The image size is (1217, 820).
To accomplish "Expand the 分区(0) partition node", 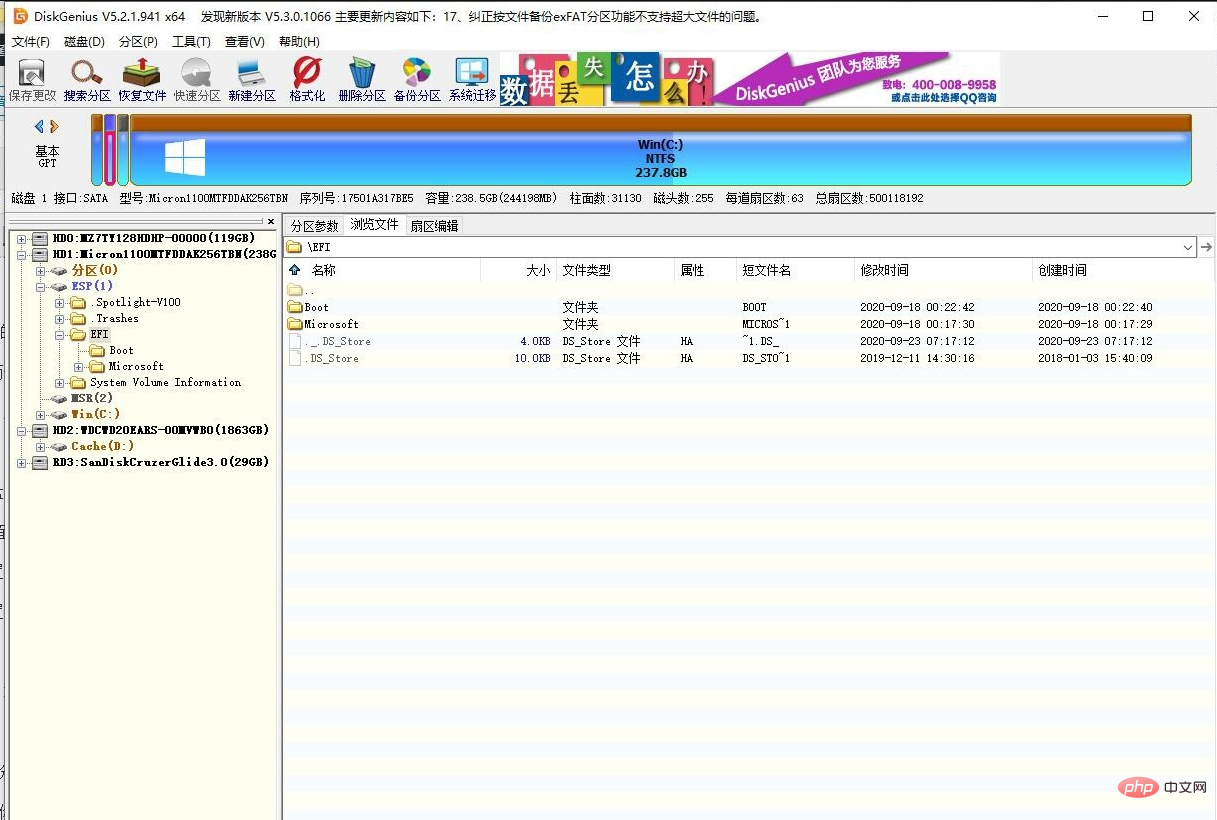I will (41, 270).
